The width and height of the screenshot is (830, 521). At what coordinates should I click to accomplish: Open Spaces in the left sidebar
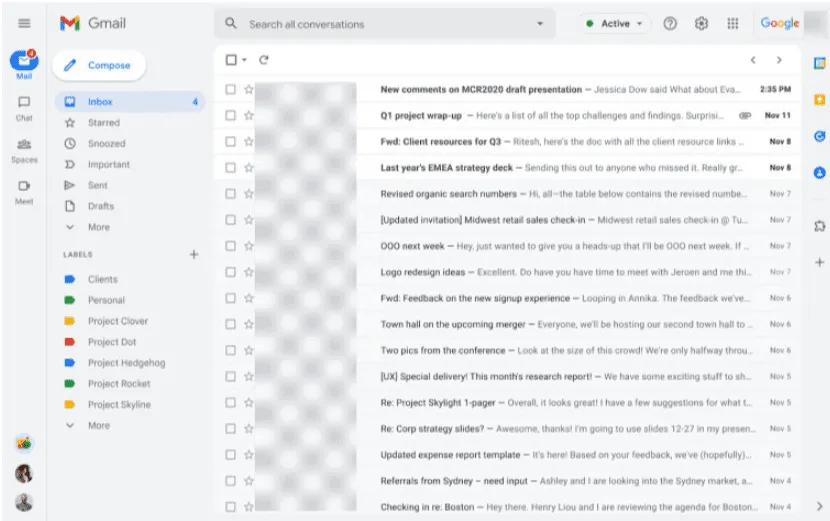(x=24, y=149)
